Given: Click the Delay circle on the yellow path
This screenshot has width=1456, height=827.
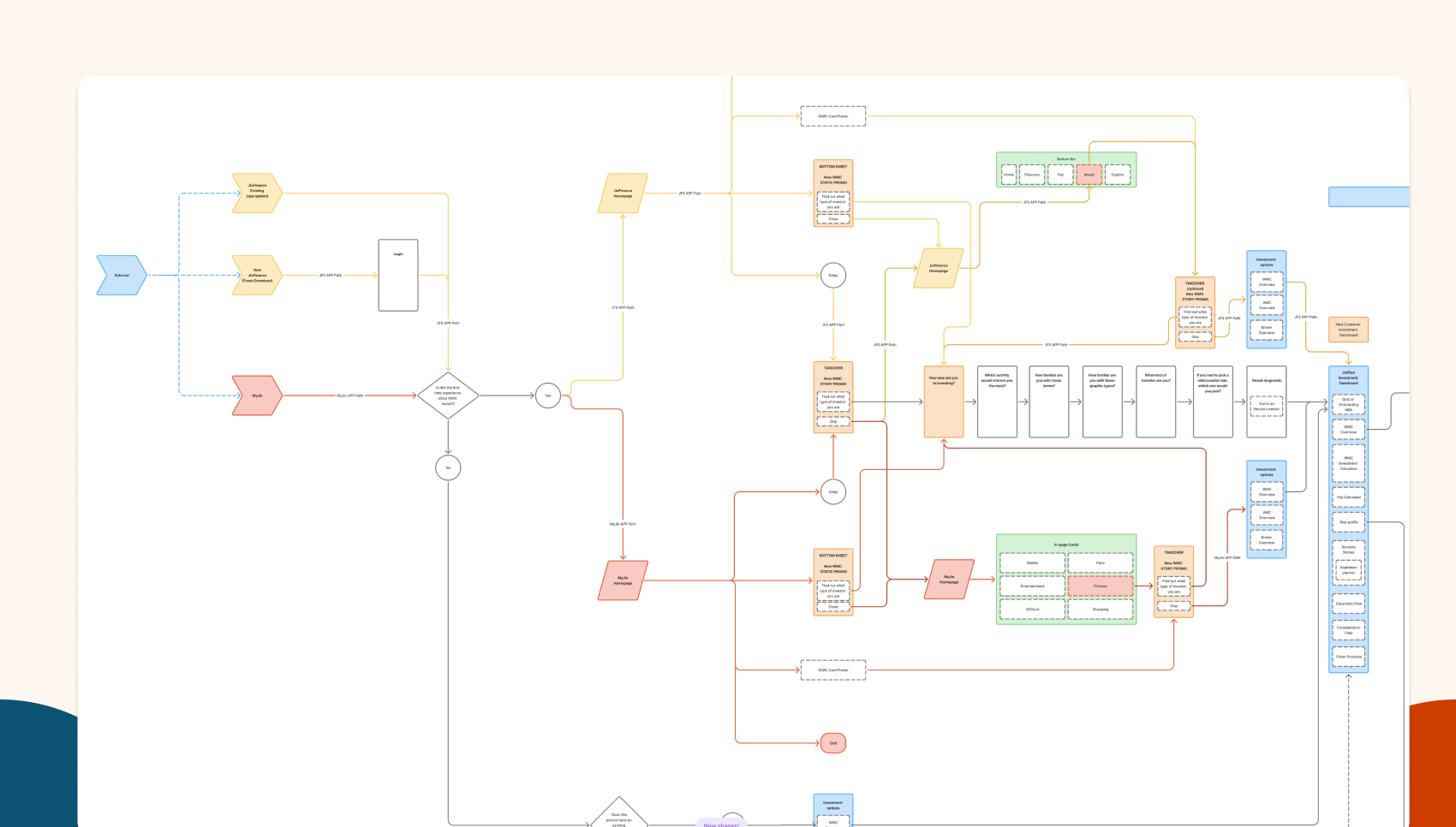Looking at the screenshot, I should click(833, 276).
